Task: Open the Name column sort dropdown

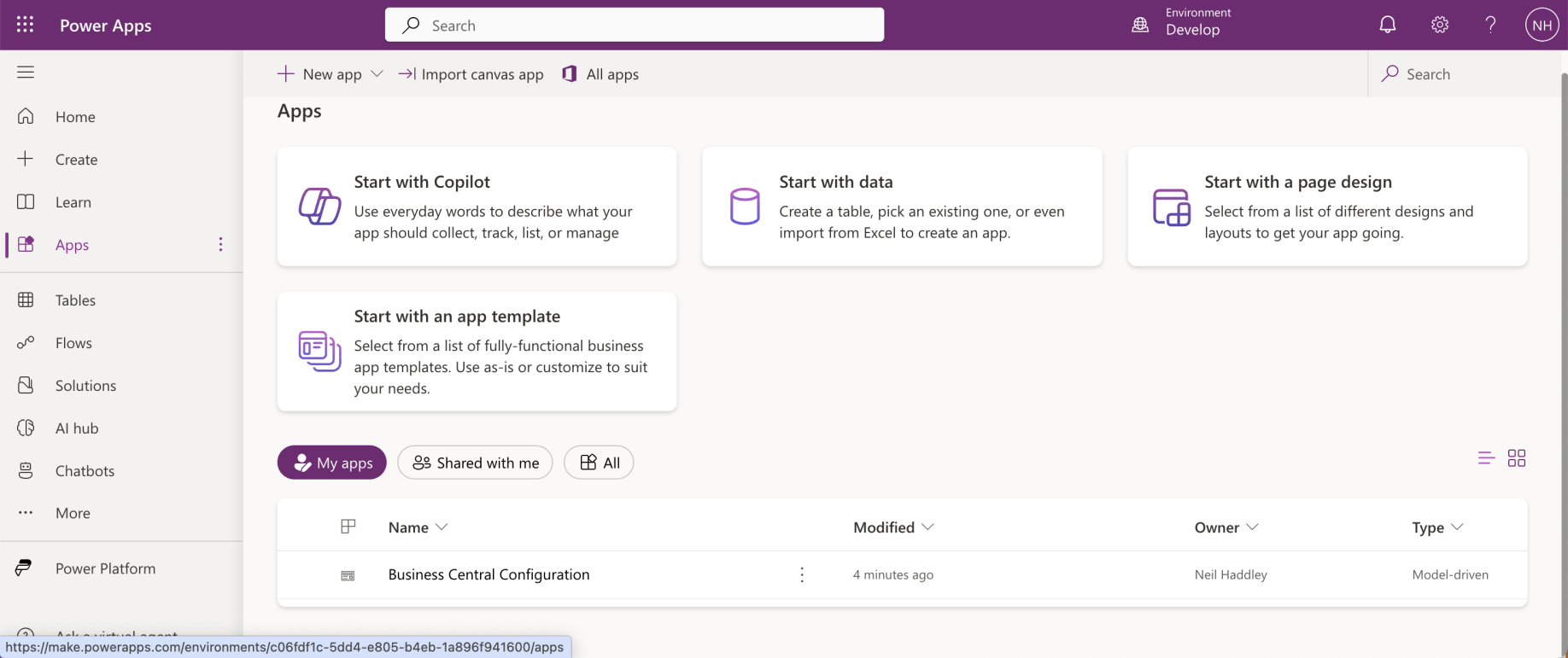Action: [442, 527]
